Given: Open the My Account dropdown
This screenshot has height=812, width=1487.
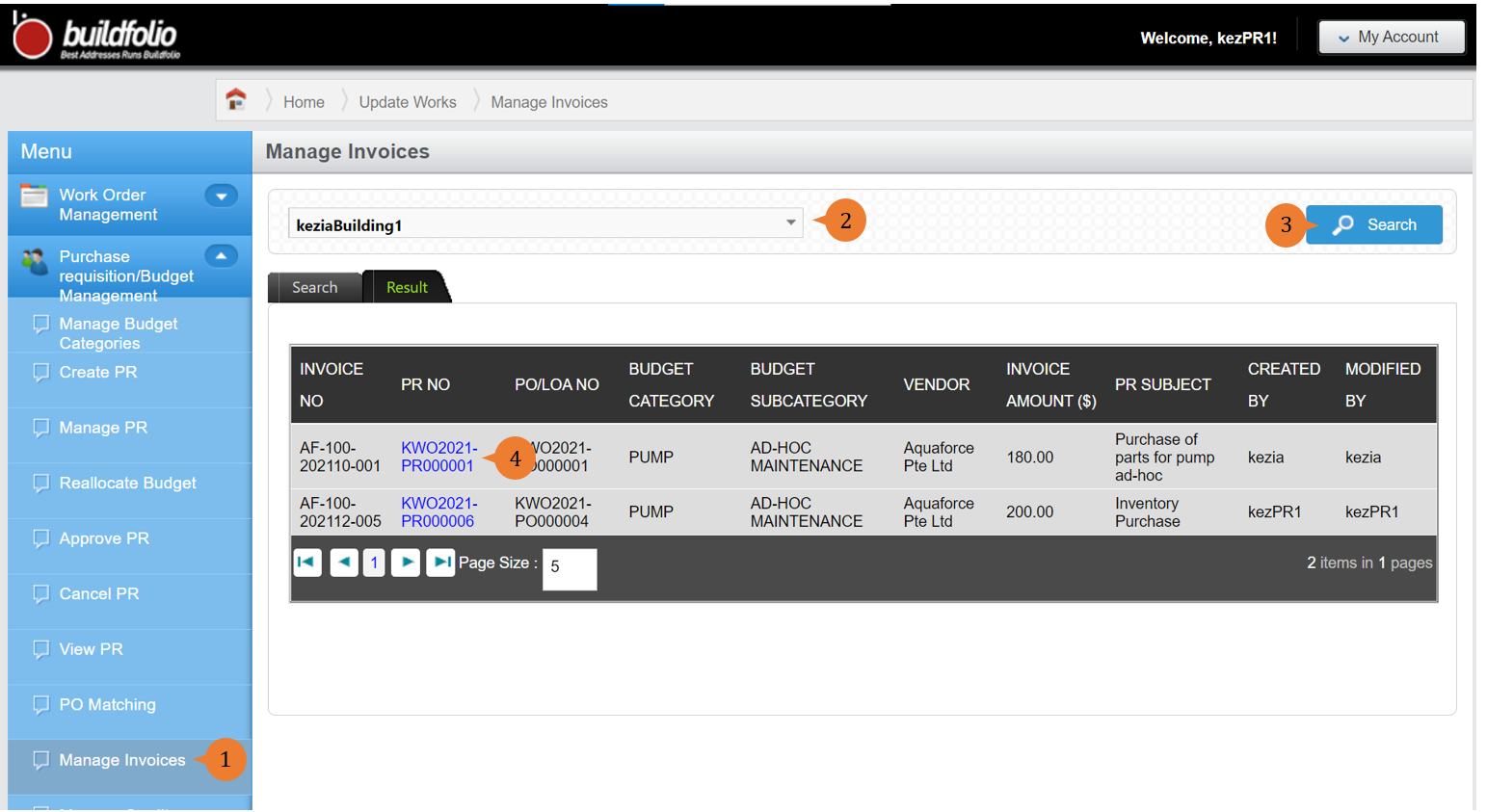Looking at the screenshot, I should 1391,37.
